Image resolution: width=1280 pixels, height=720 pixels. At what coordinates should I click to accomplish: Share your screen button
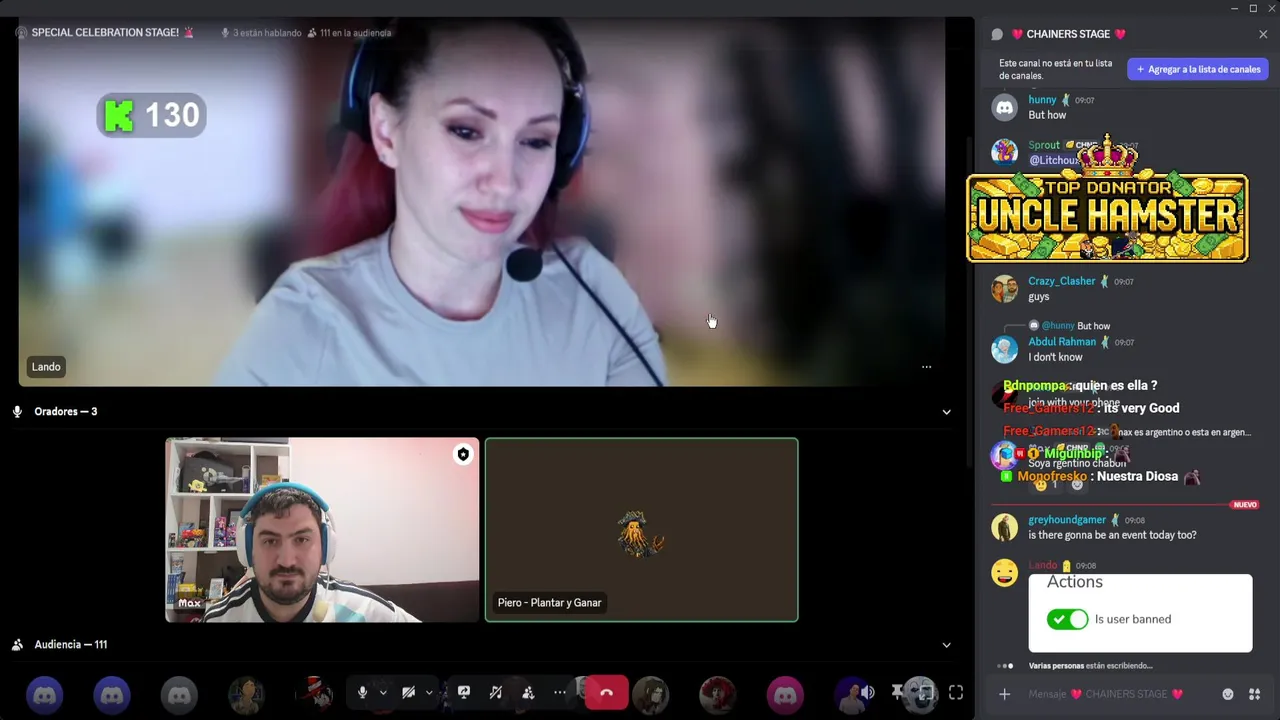464,692
